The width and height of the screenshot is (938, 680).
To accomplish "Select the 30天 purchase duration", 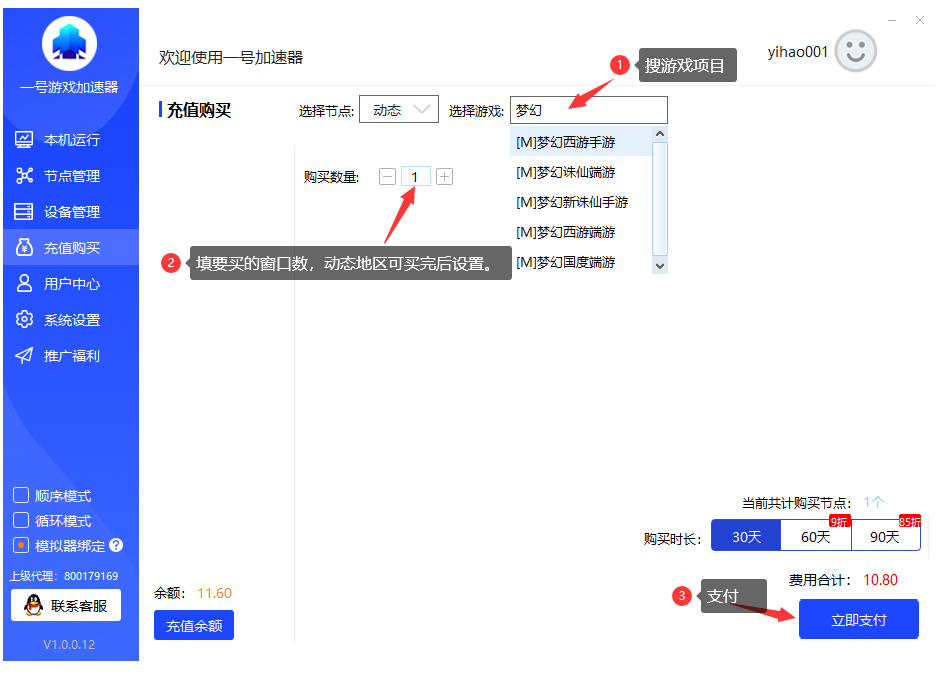I will pos(746,535).
